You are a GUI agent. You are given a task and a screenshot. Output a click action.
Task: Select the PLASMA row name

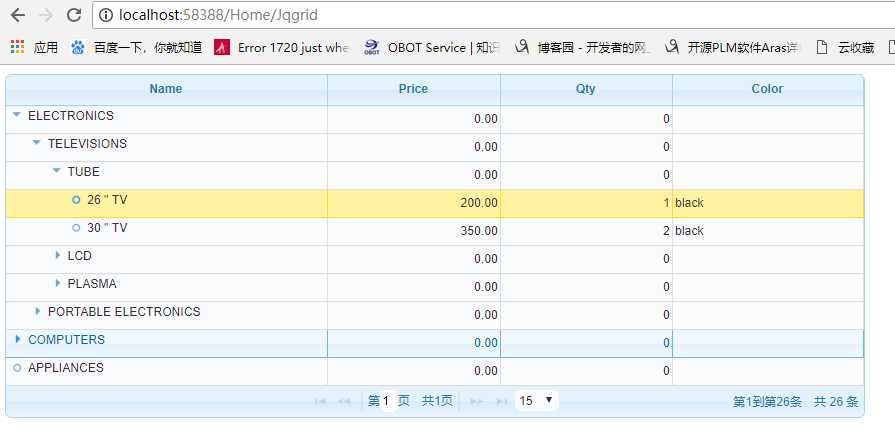[x=92, y=284]
